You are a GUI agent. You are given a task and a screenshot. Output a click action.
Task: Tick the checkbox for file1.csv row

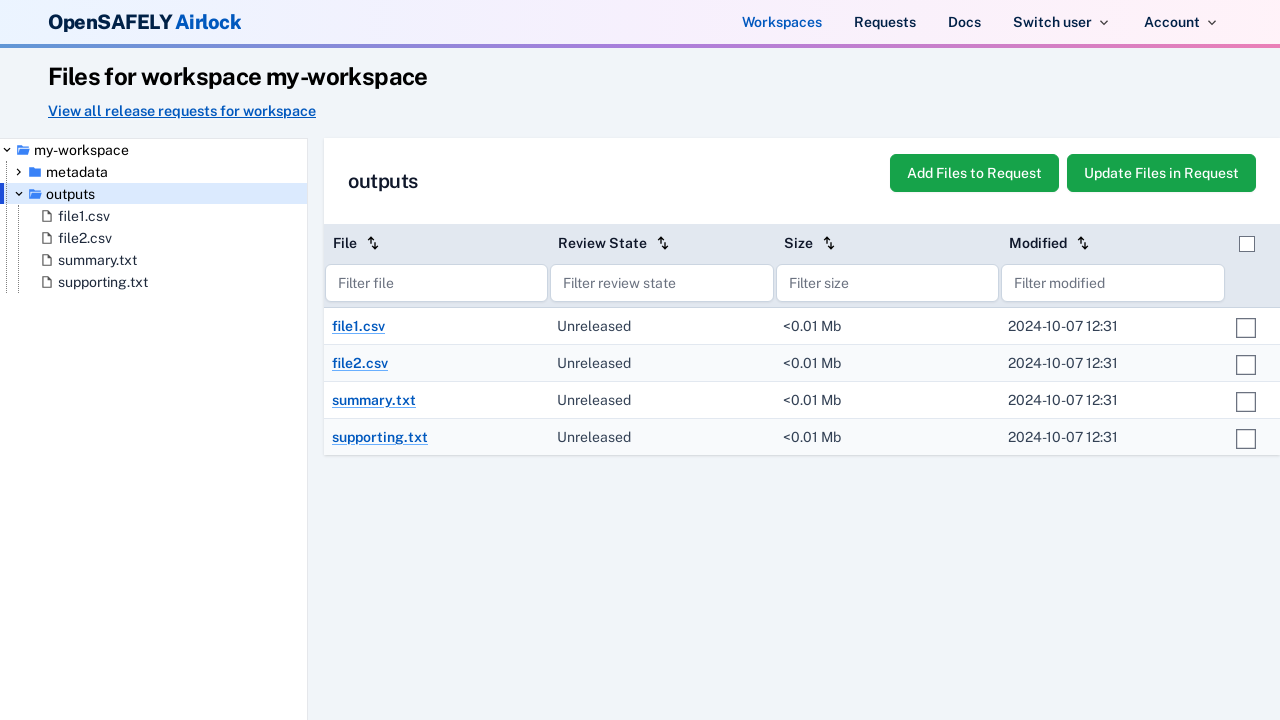(x=1246, y=328)
